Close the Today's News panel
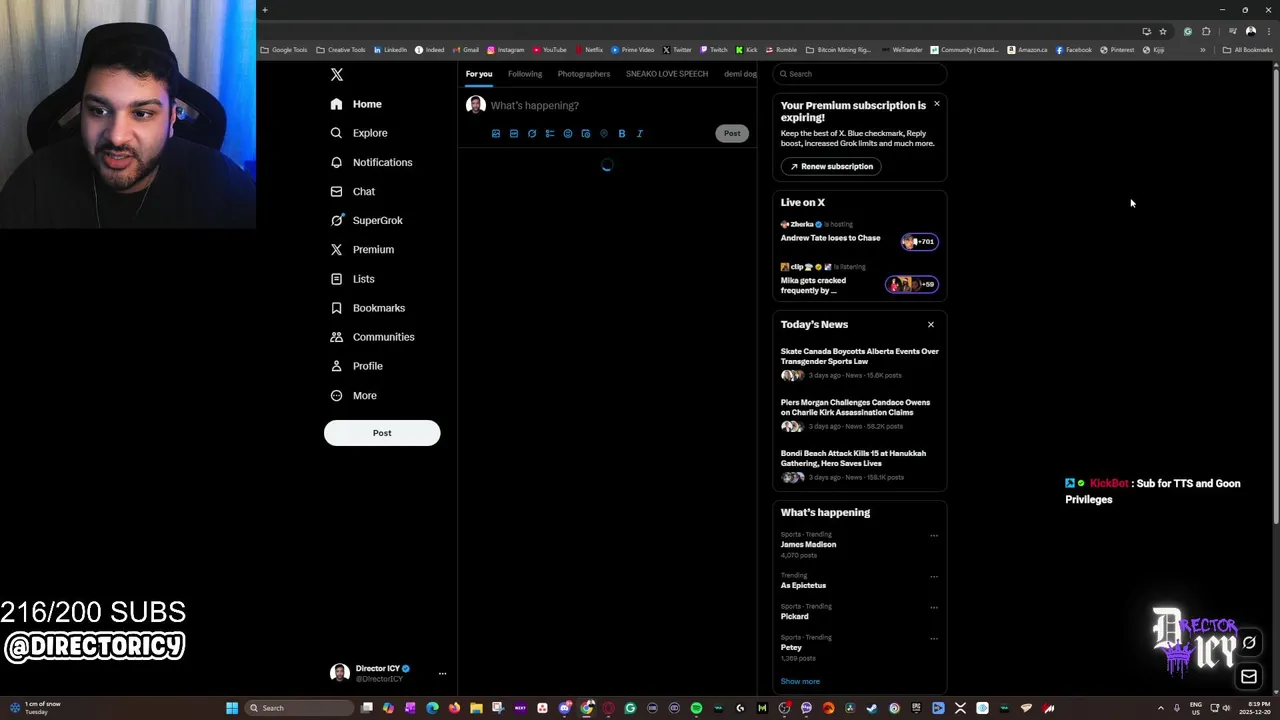Image resolution: width=1280 pixels, height=720 pixels. point(931,324)
